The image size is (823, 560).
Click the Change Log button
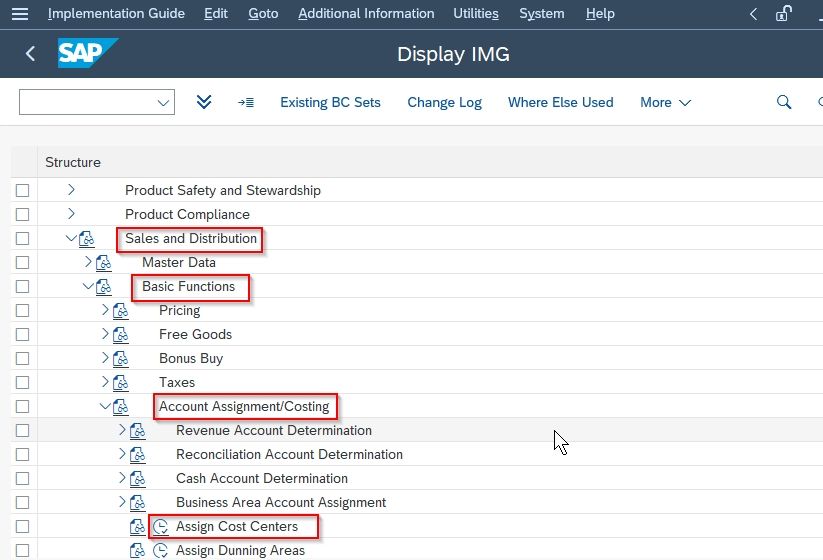tap(445, 102)
